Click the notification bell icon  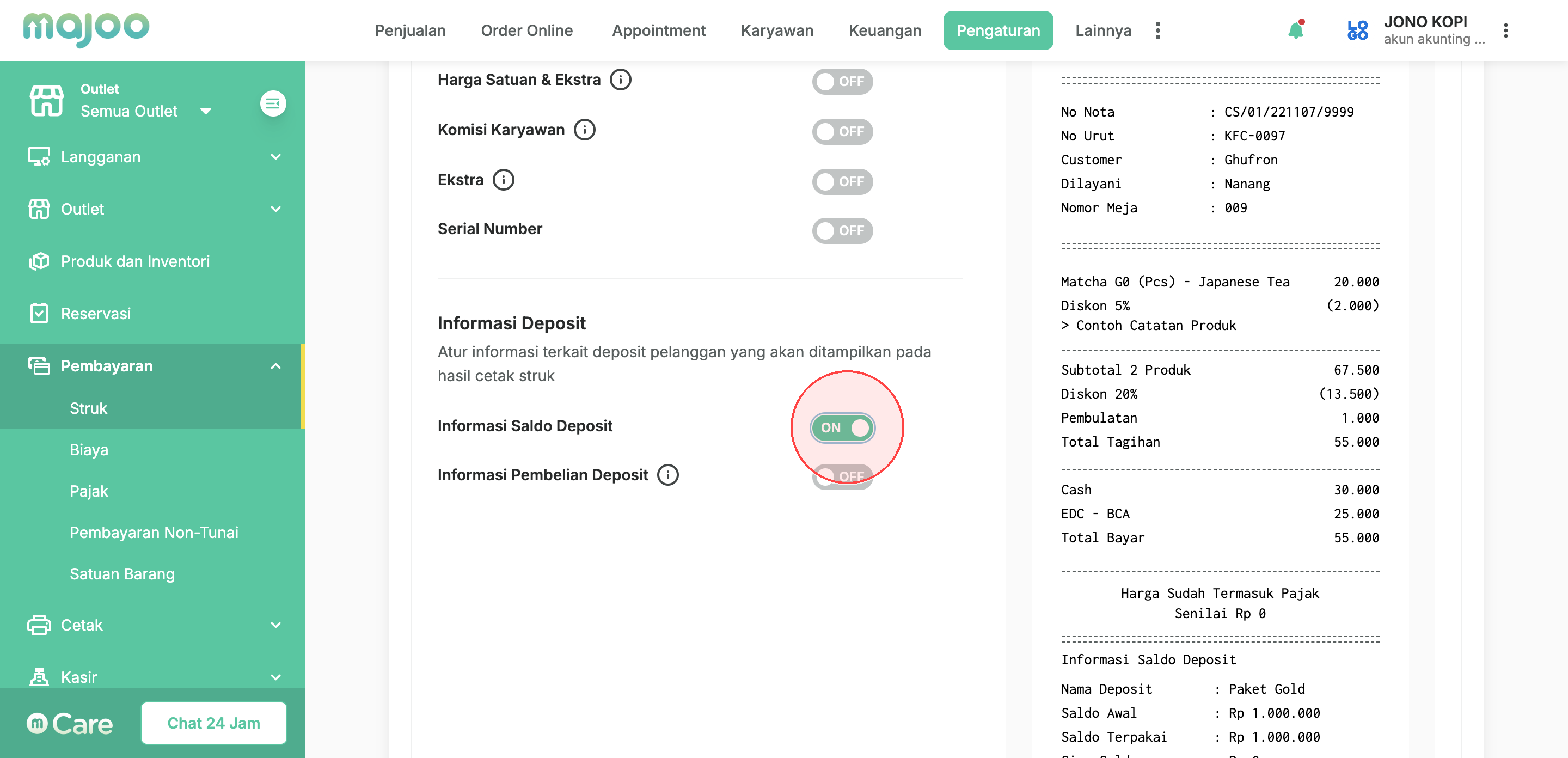point(1295,30)
